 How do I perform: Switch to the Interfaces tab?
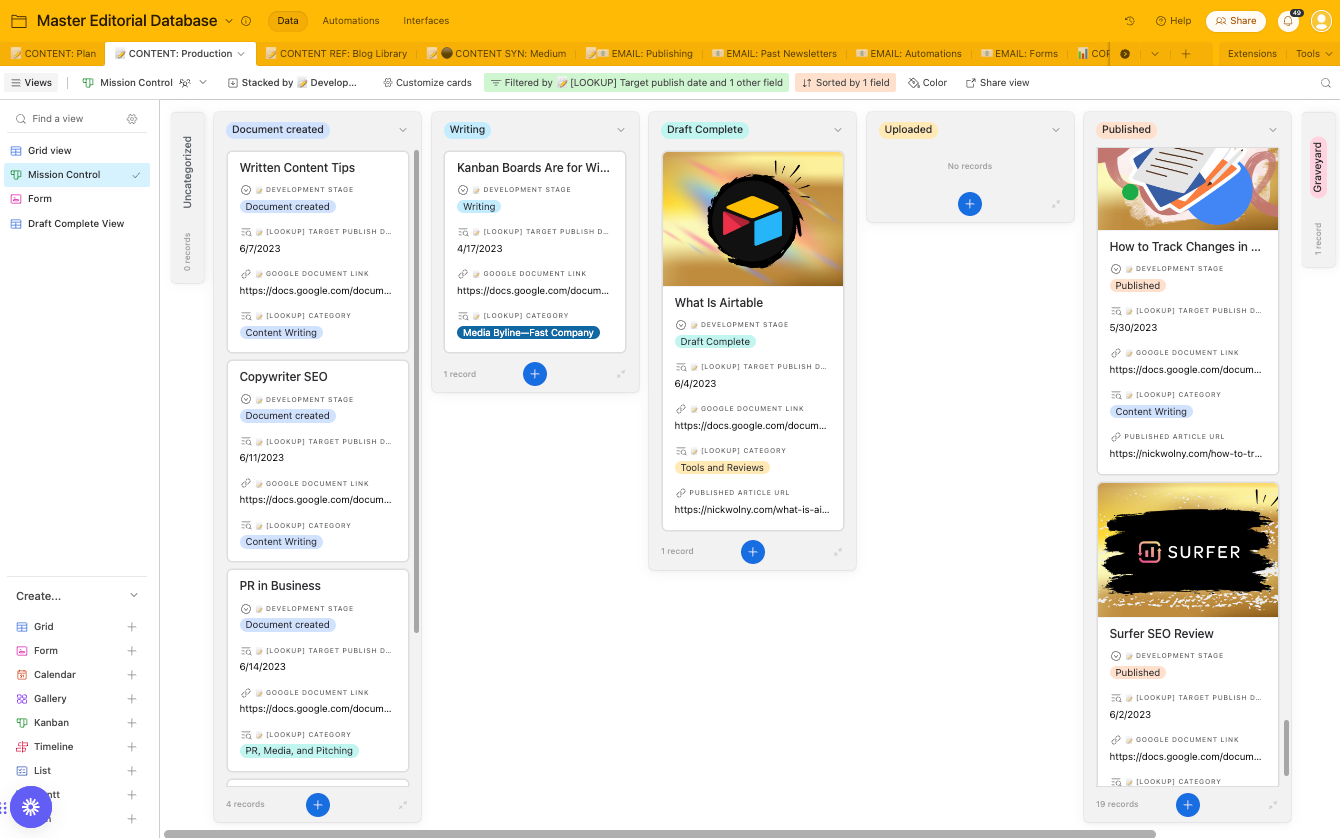pyautogui.click(x=426, y=21)
